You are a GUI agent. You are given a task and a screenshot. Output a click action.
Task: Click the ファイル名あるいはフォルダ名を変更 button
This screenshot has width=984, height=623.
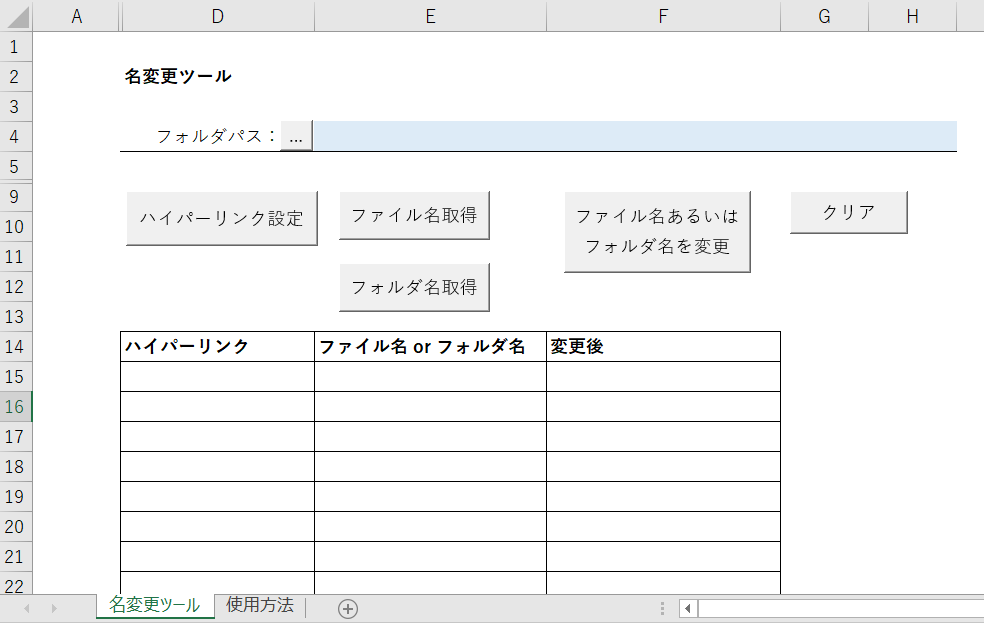pyautogui.click(x=657, y=232)
